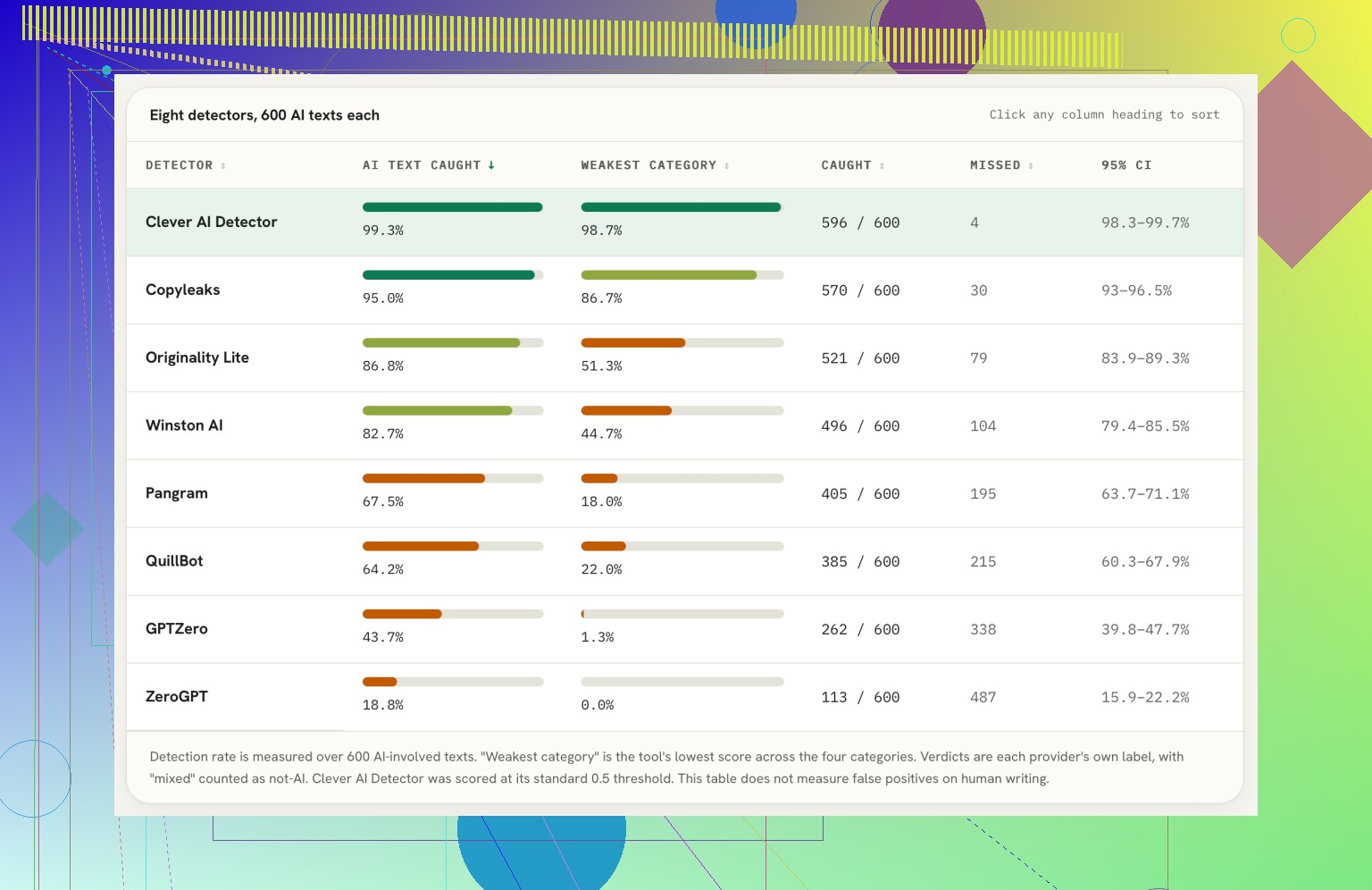
Task: Click the 98.3–99.7% confidence interval
Action: (x=1145, y=222)
